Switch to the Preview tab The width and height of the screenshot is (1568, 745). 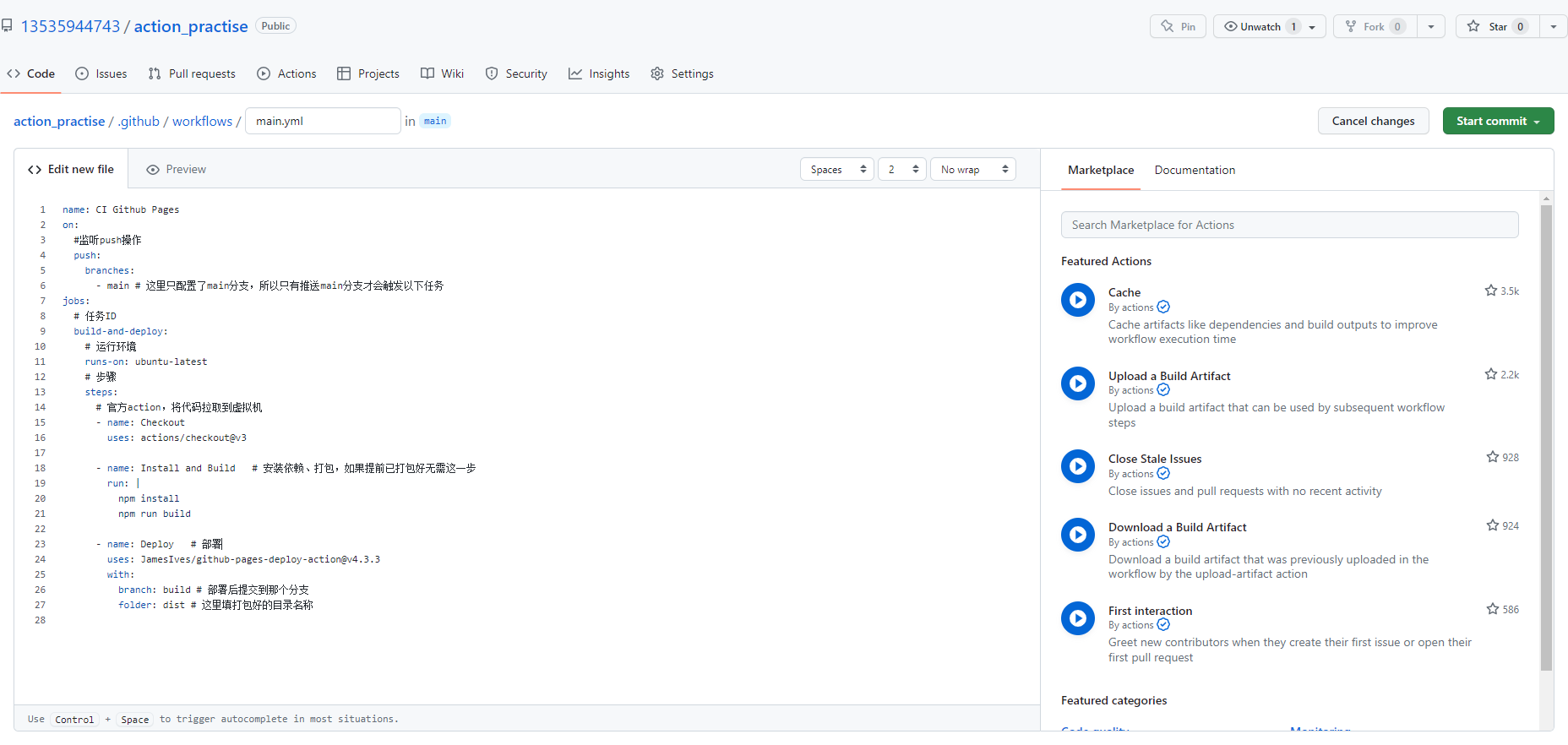(176, 169)
